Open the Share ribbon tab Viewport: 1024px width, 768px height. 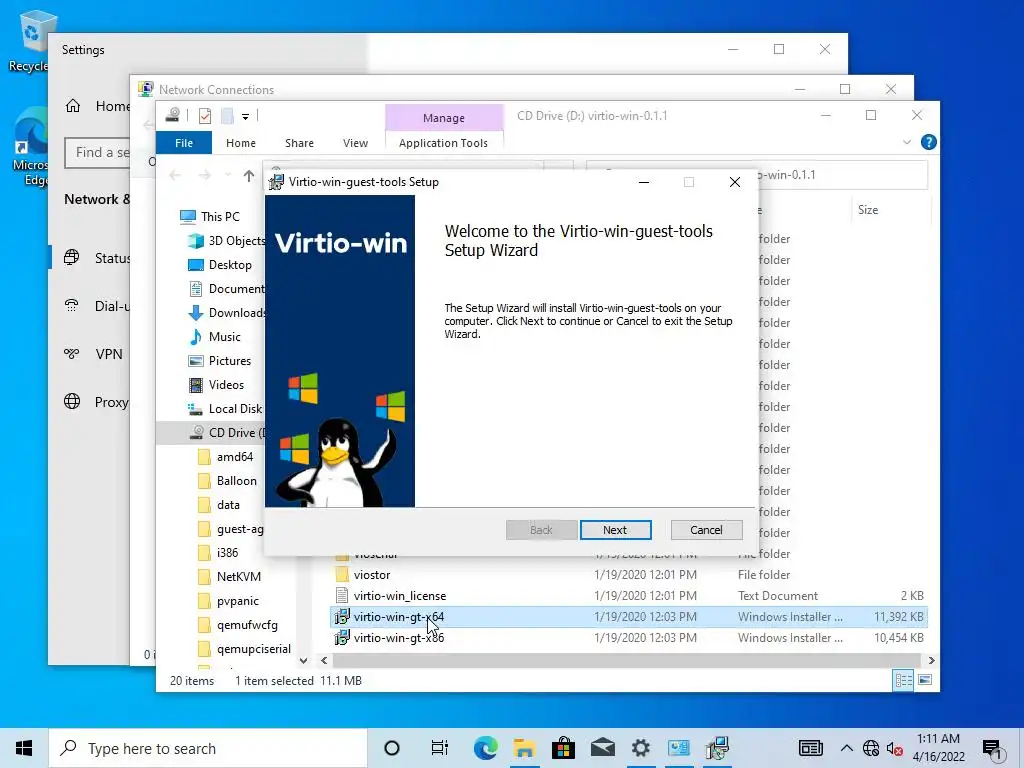click(299, 143)
